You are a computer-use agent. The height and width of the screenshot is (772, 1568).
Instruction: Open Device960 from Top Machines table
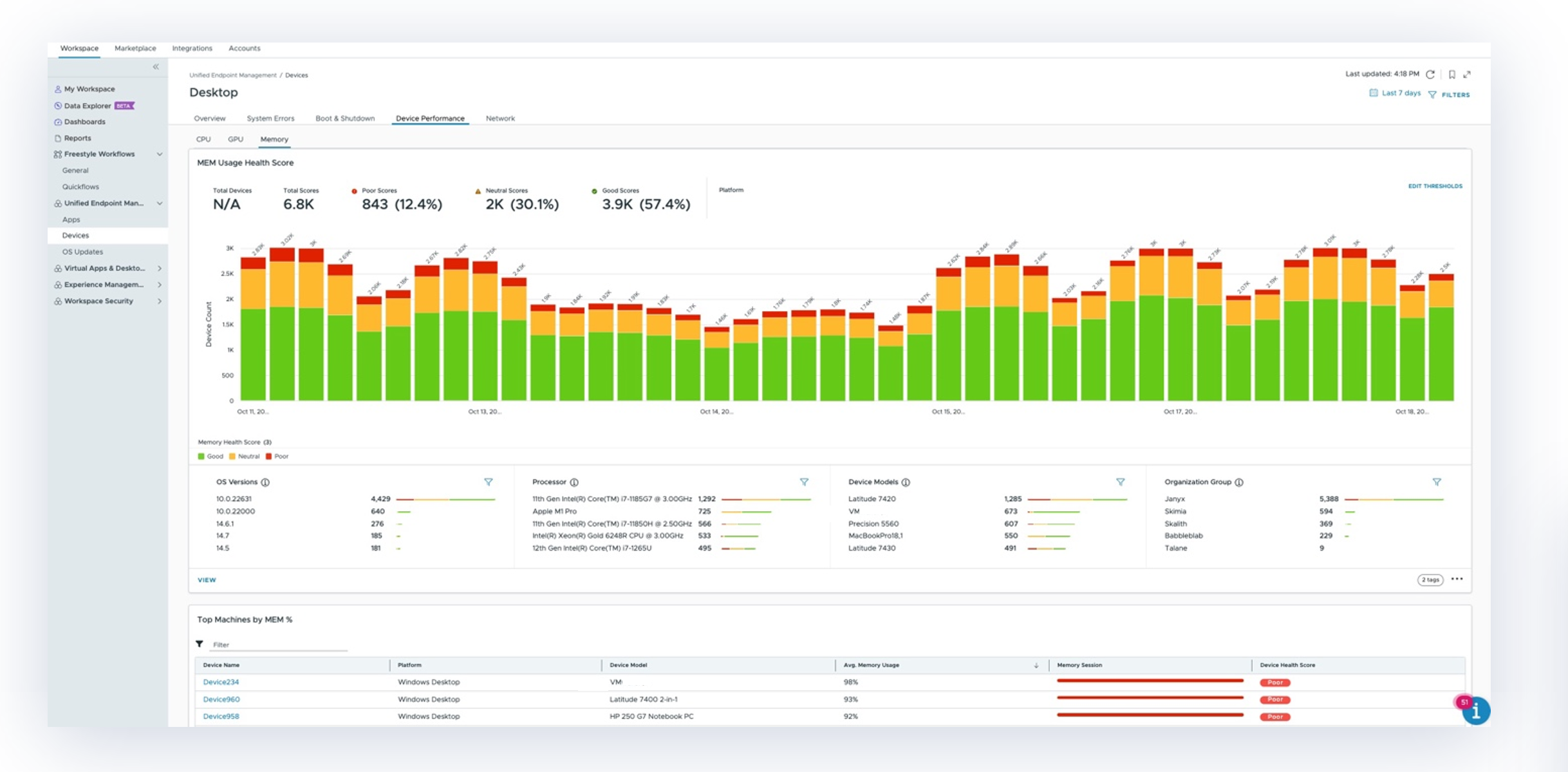[221, 699]
